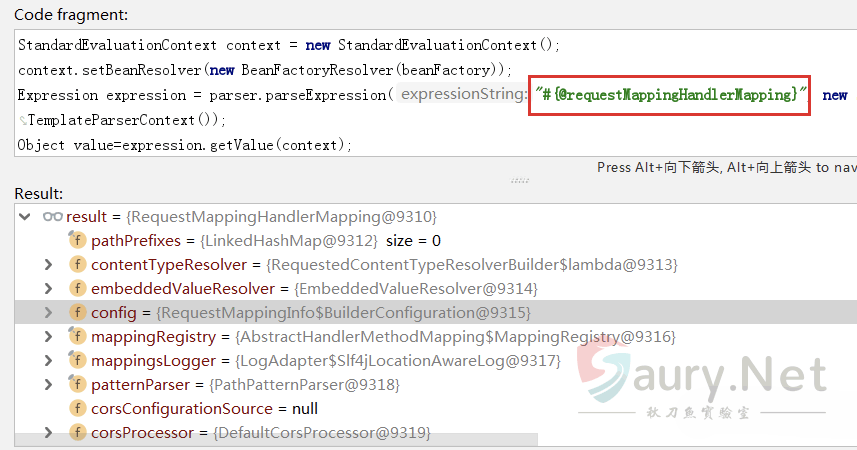
Task: Click the expressionString parameter hint
Action: click(462, 94)
